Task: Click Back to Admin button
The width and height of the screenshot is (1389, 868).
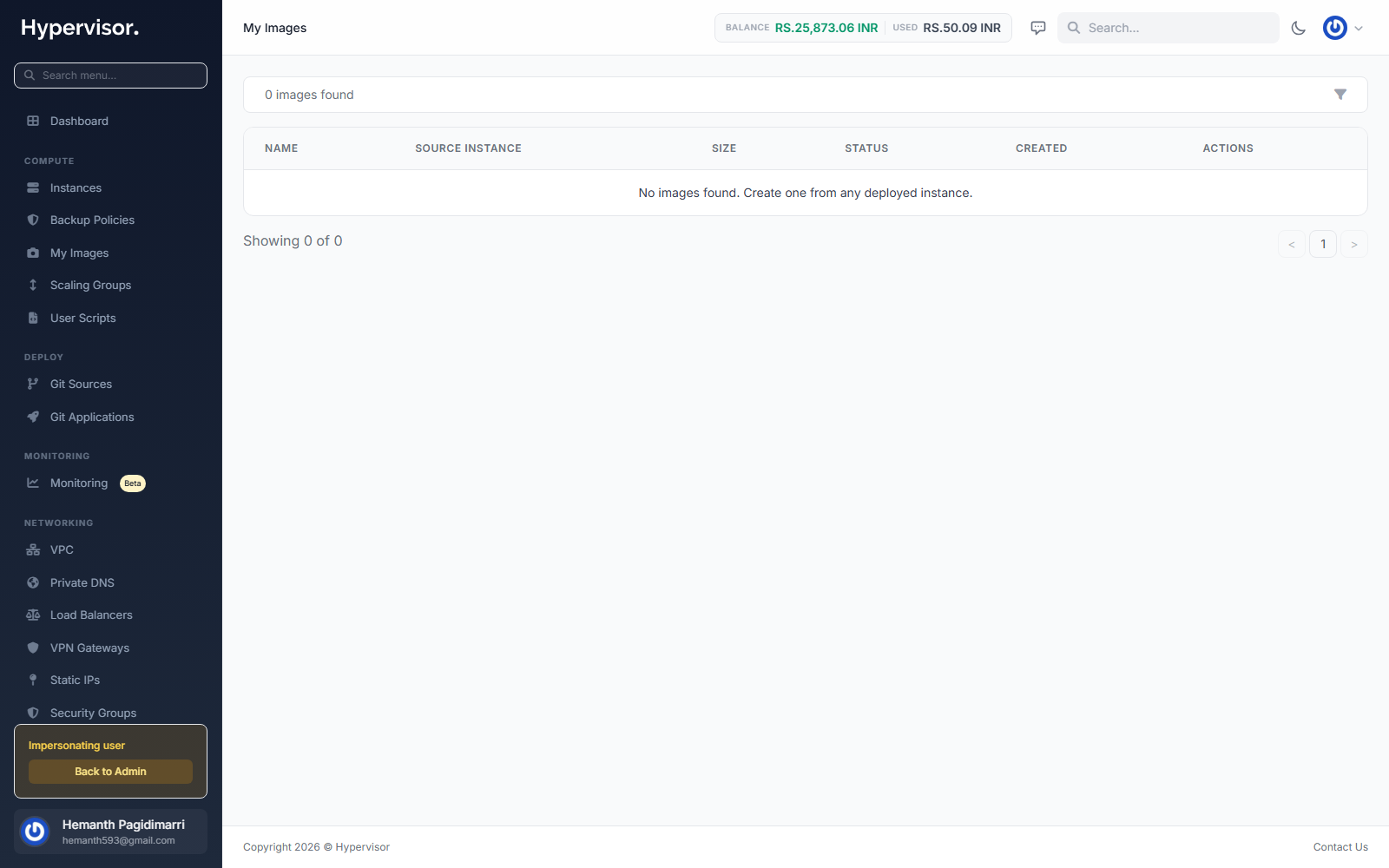Action: click(x=110, y=772)
